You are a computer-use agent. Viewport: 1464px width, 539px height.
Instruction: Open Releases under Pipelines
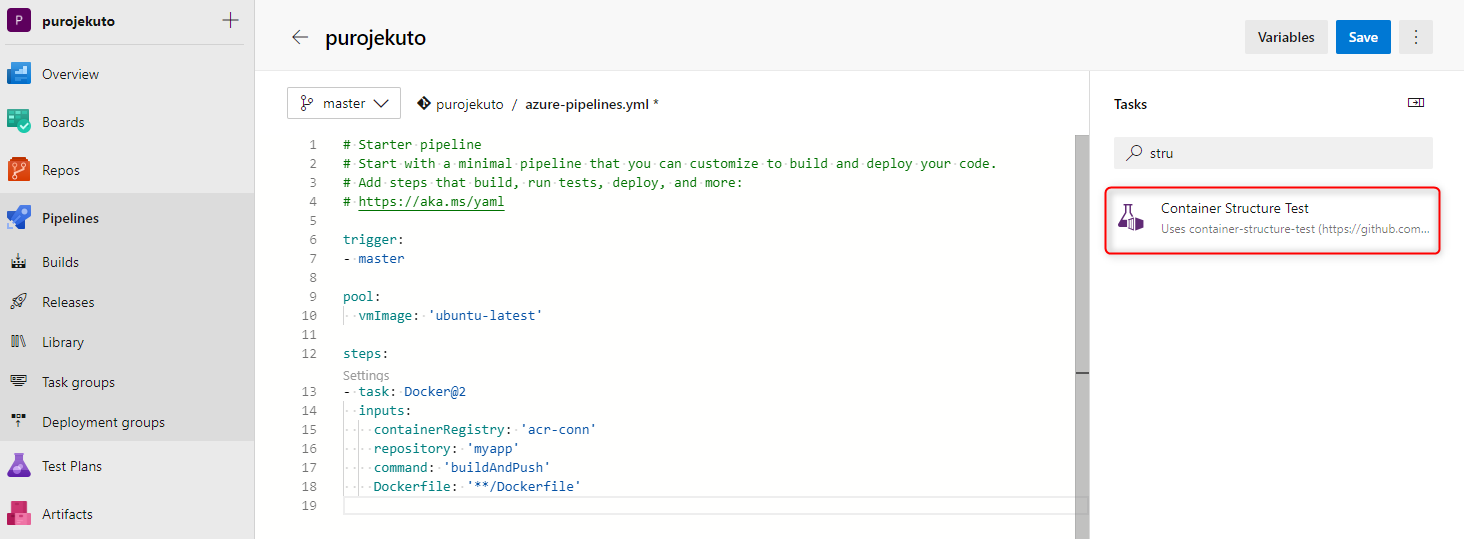pyautogui.click(x=68, y=302)
